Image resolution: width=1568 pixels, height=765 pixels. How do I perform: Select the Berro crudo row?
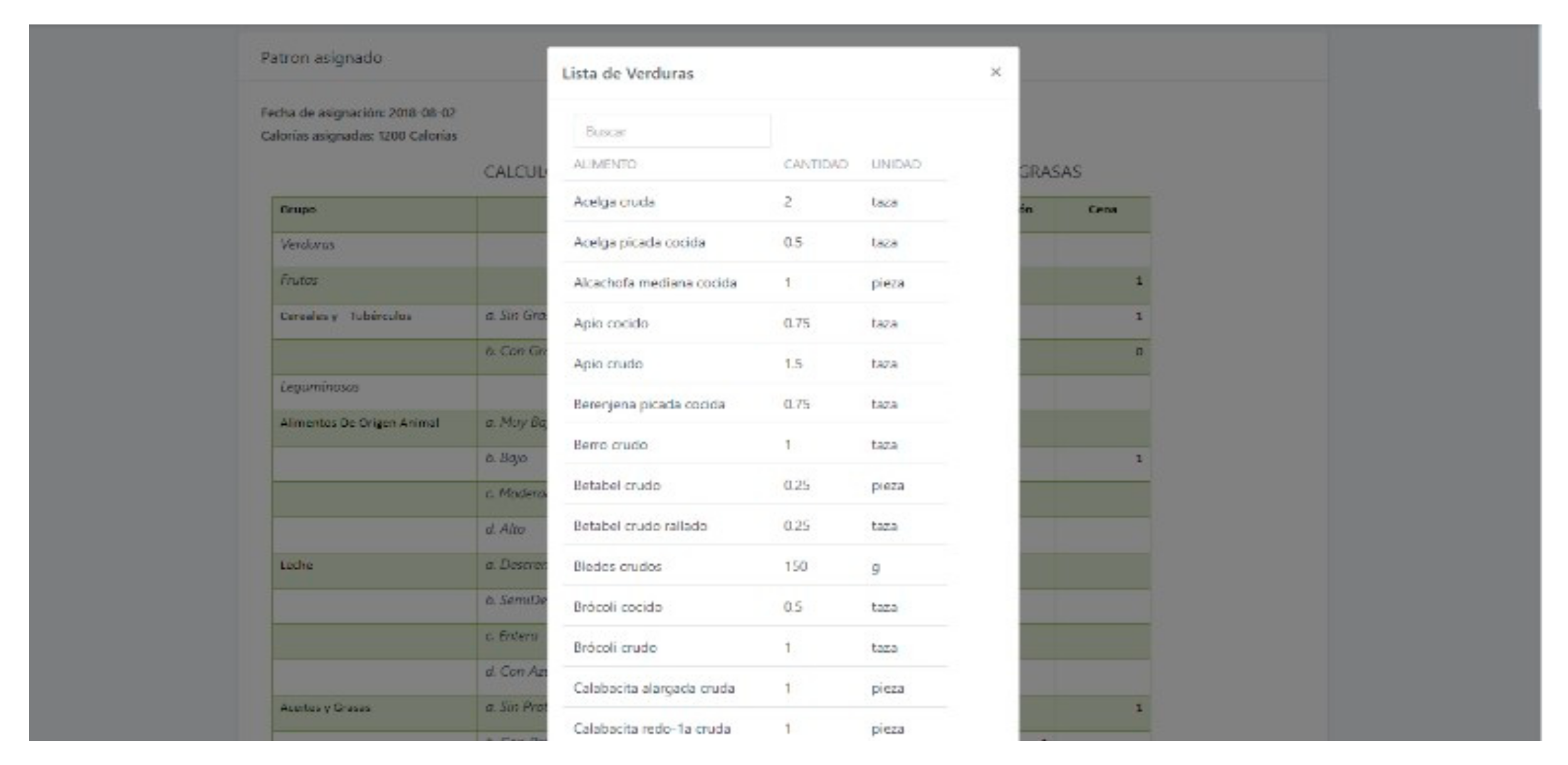pyautogui.click(x=610, y=445)
